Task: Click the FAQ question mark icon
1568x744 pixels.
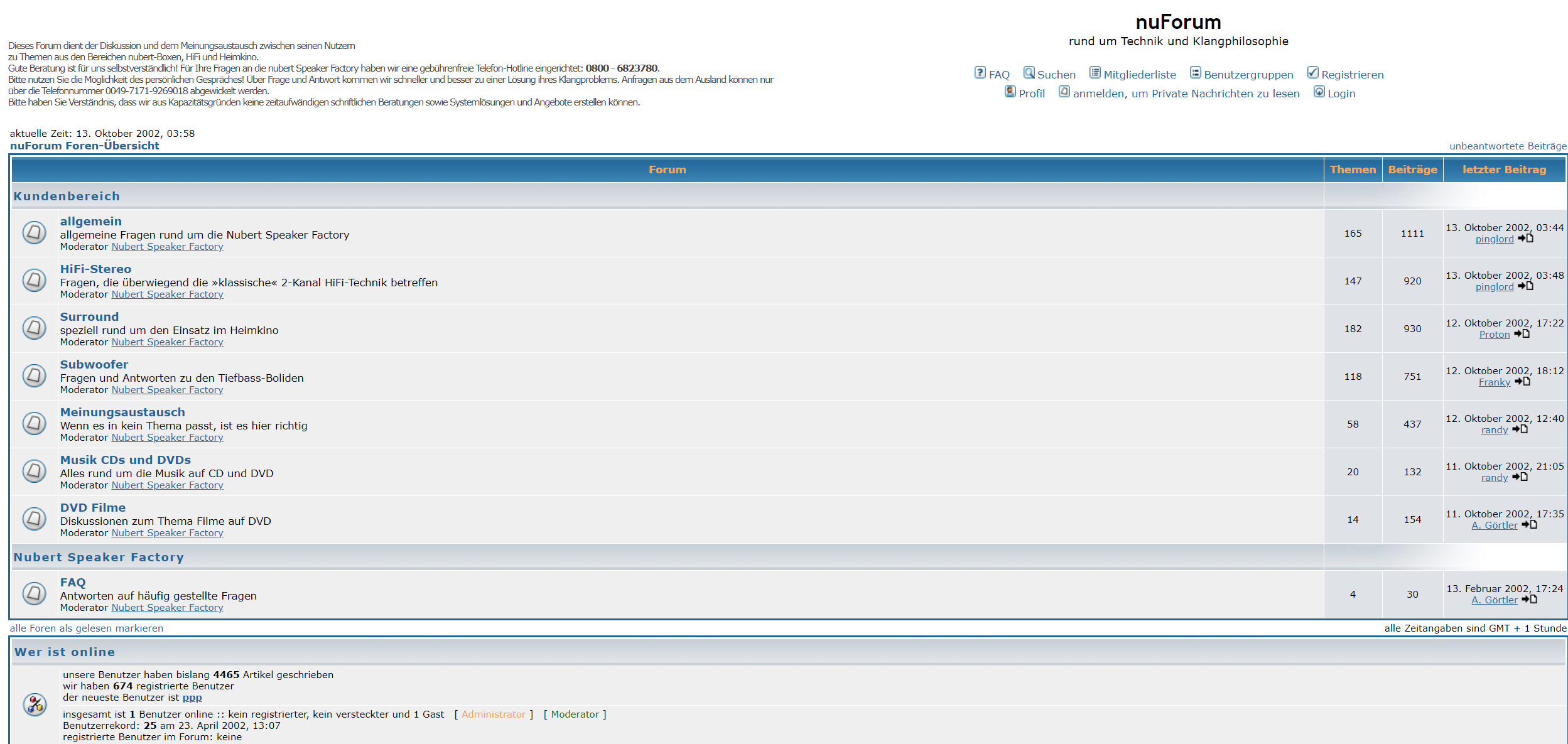Action: coord(980,73)
